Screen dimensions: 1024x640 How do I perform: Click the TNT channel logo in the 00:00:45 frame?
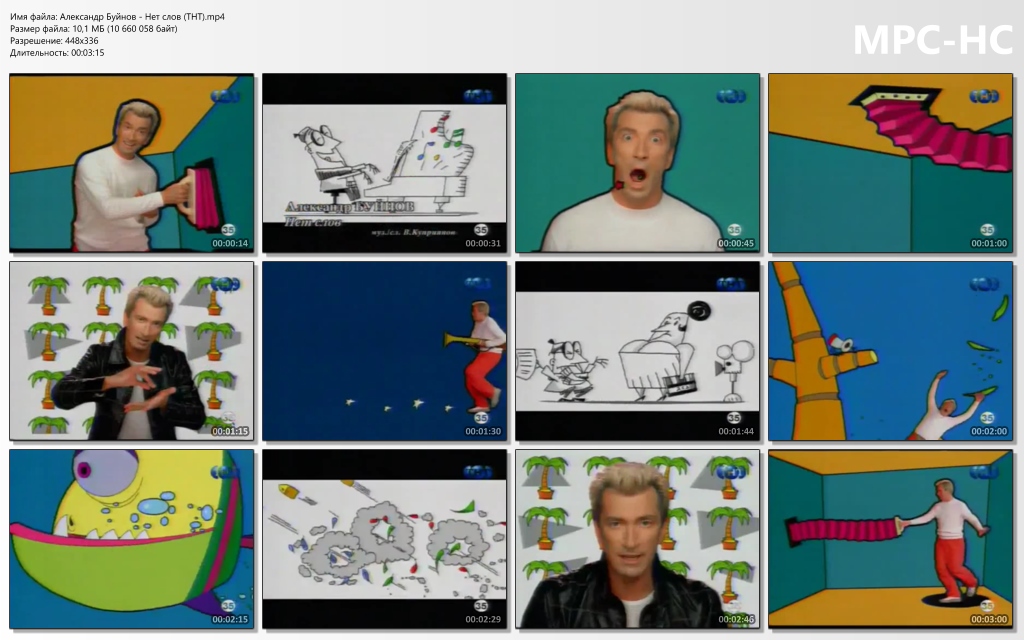pos(731,97)
